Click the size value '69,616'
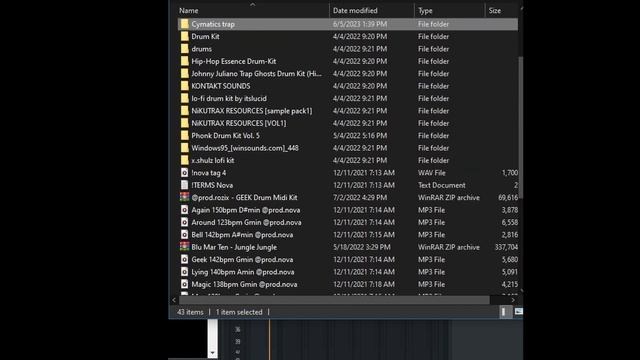The image size is (640, 360). (508, 197)
